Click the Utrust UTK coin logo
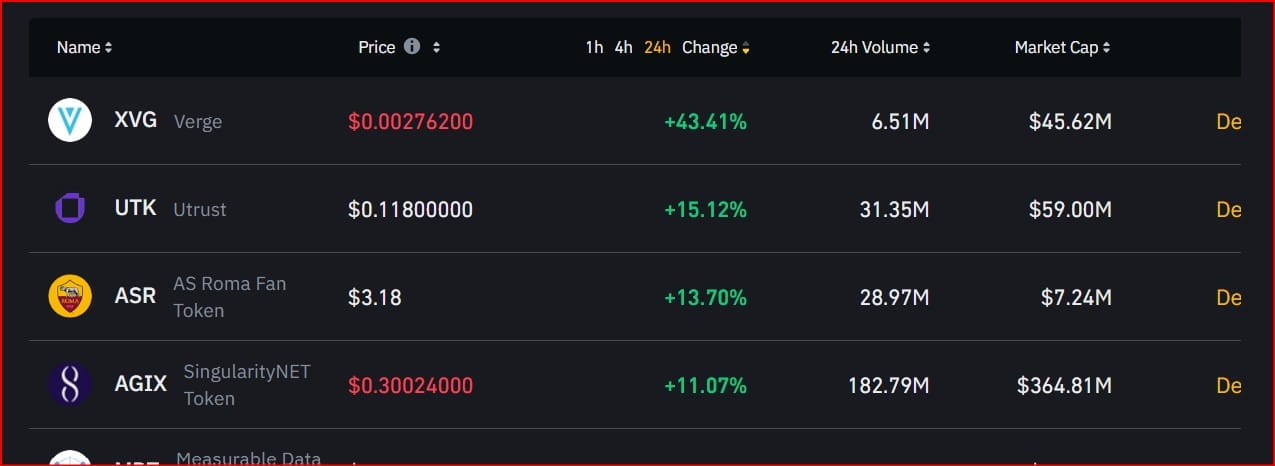 (x=70, y=209)
